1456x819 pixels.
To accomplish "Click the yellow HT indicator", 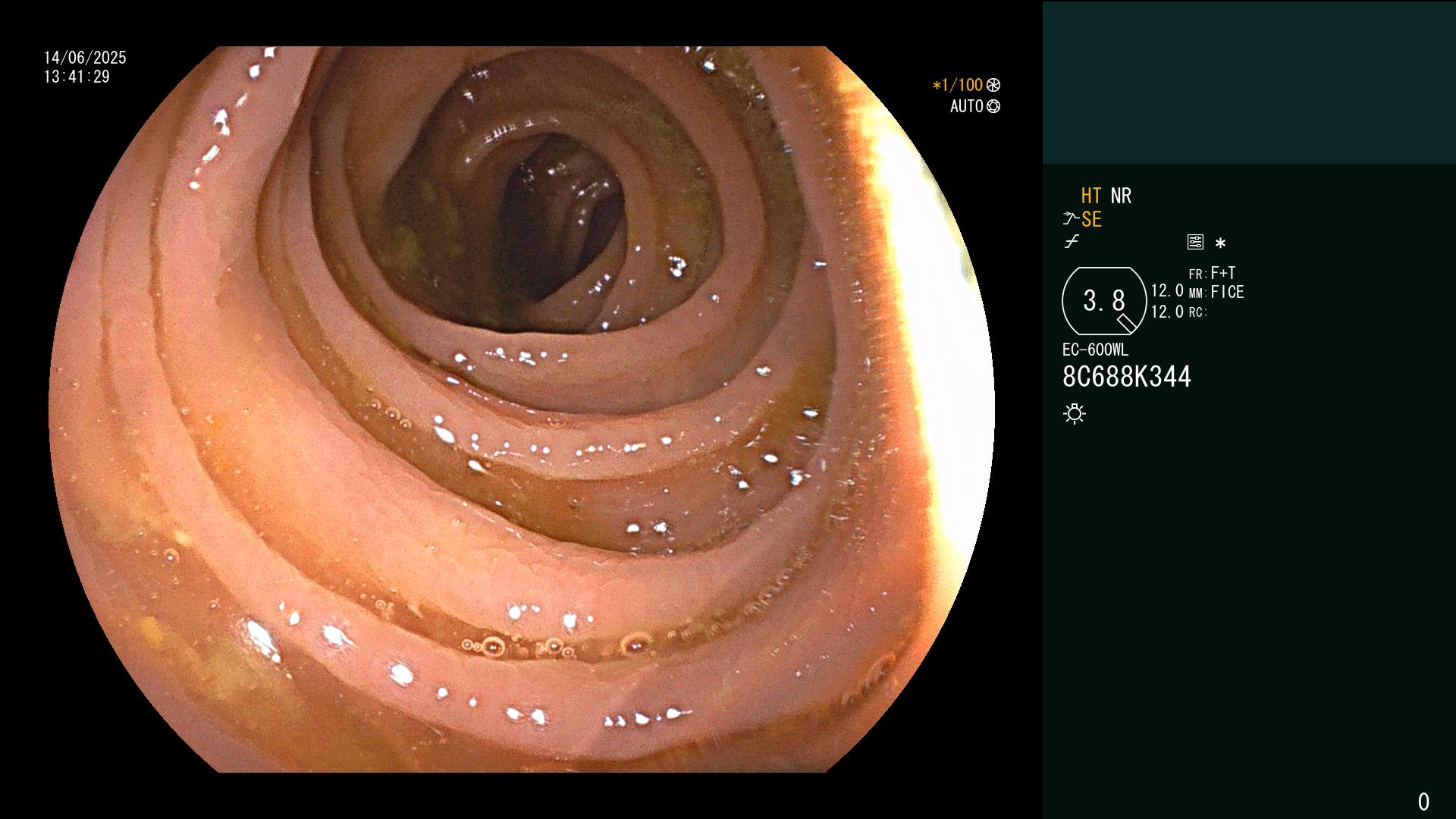I will pos(1091,196).
